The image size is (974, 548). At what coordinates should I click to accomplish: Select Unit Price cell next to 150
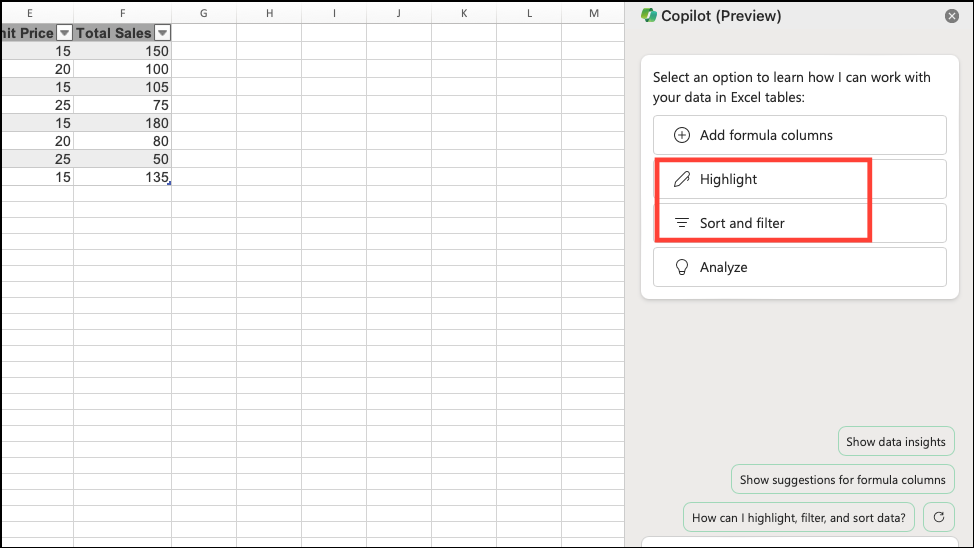[x=37, y=51]
